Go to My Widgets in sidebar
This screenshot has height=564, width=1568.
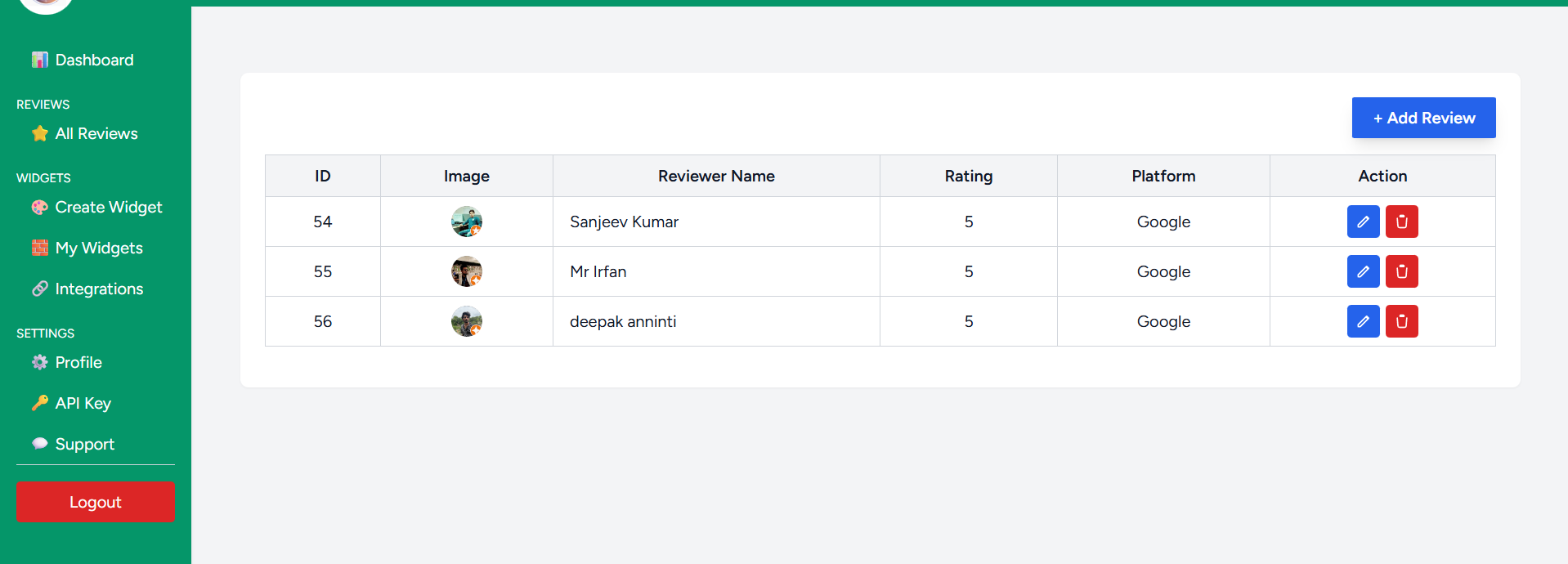98,248
